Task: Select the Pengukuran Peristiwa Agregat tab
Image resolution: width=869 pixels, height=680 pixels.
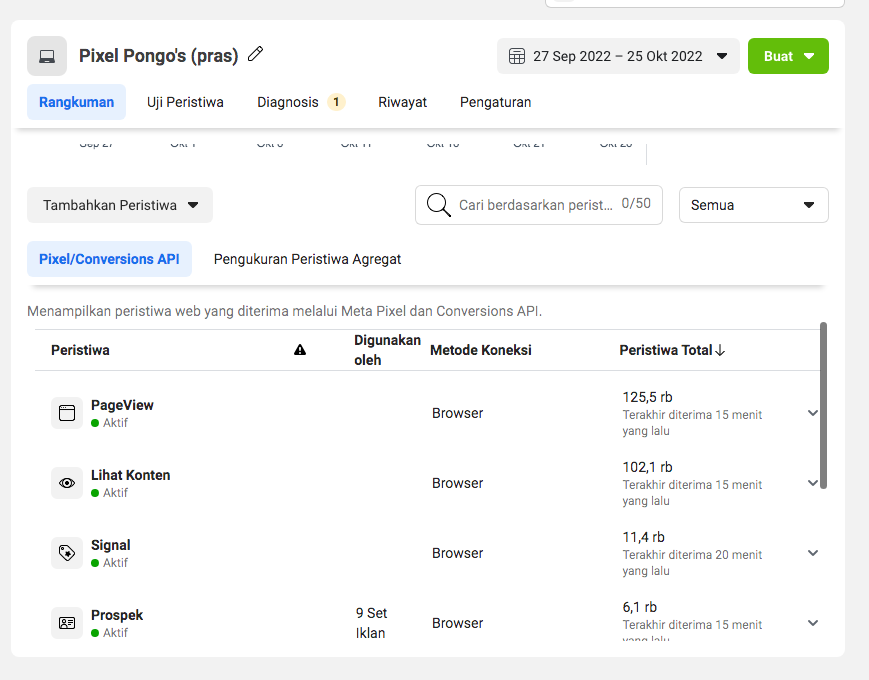Action: point(307,259)
